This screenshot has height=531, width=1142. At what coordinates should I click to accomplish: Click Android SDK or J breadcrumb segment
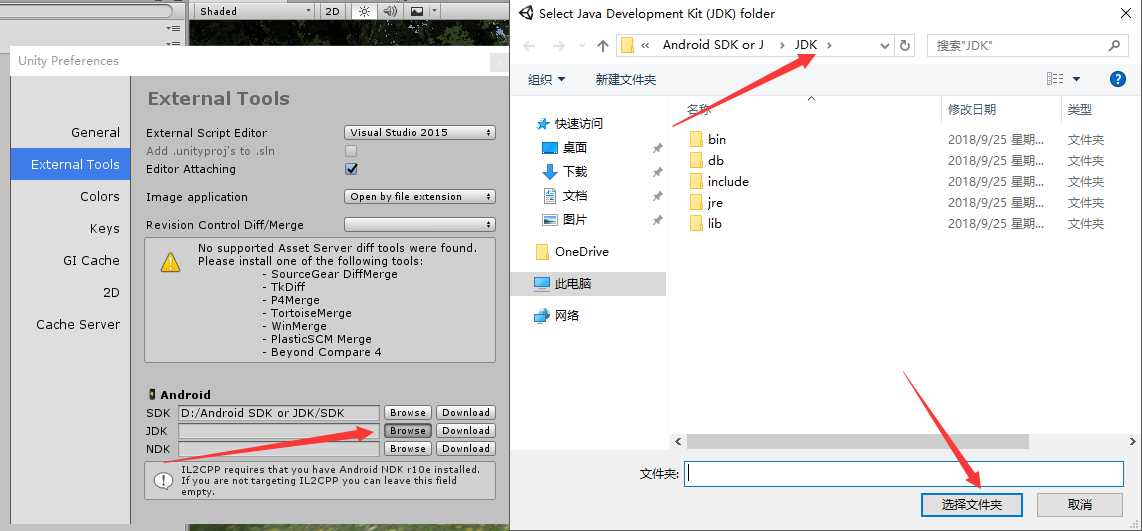(713, 45)
